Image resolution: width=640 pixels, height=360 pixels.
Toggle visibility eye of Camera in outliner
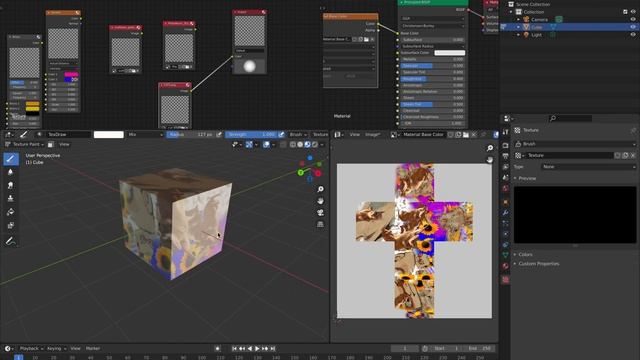pyautogui.click(x=633, y=19)
